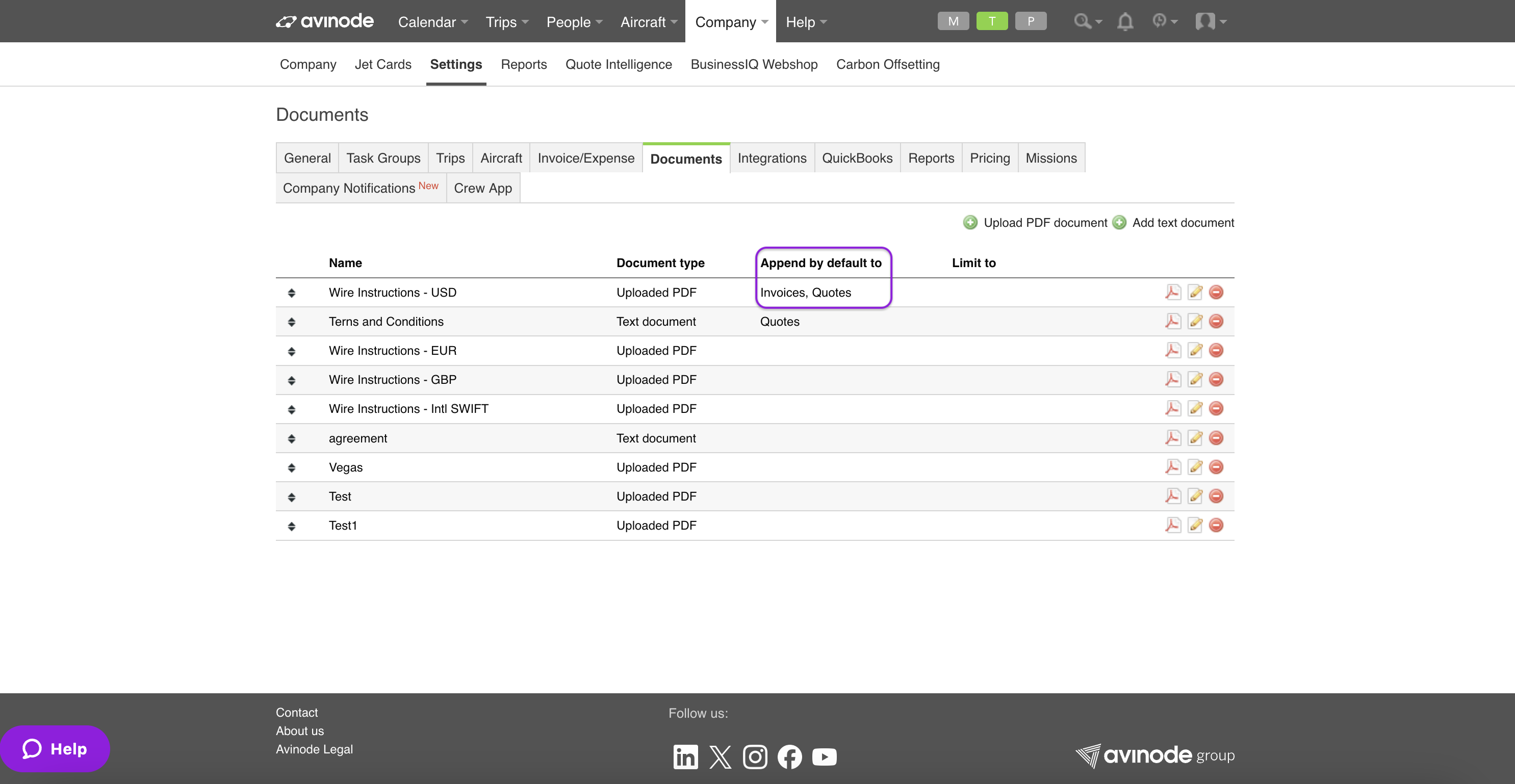Delete the agreement document
Screen dimensions: 1515x784
point(1216,438)
